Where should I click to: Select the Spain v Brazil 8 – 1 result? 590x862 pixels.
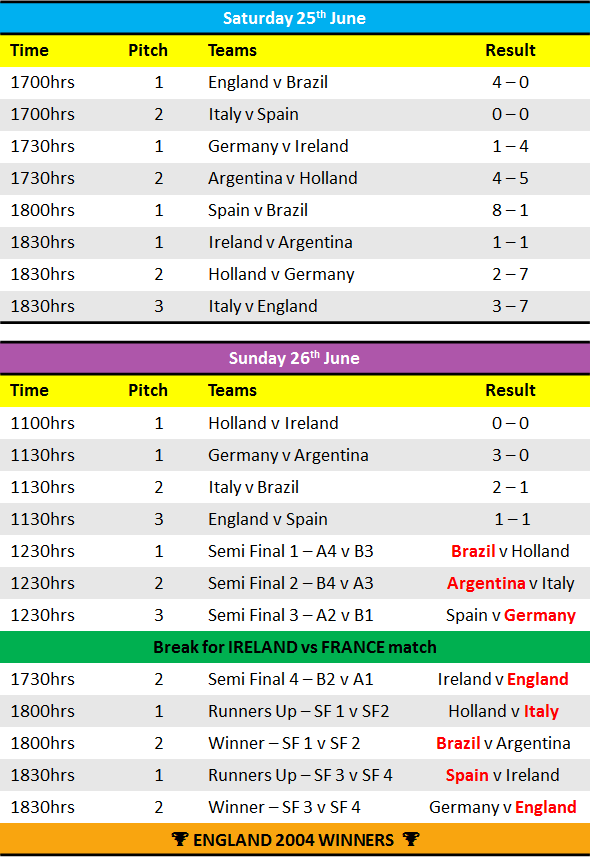510,211
